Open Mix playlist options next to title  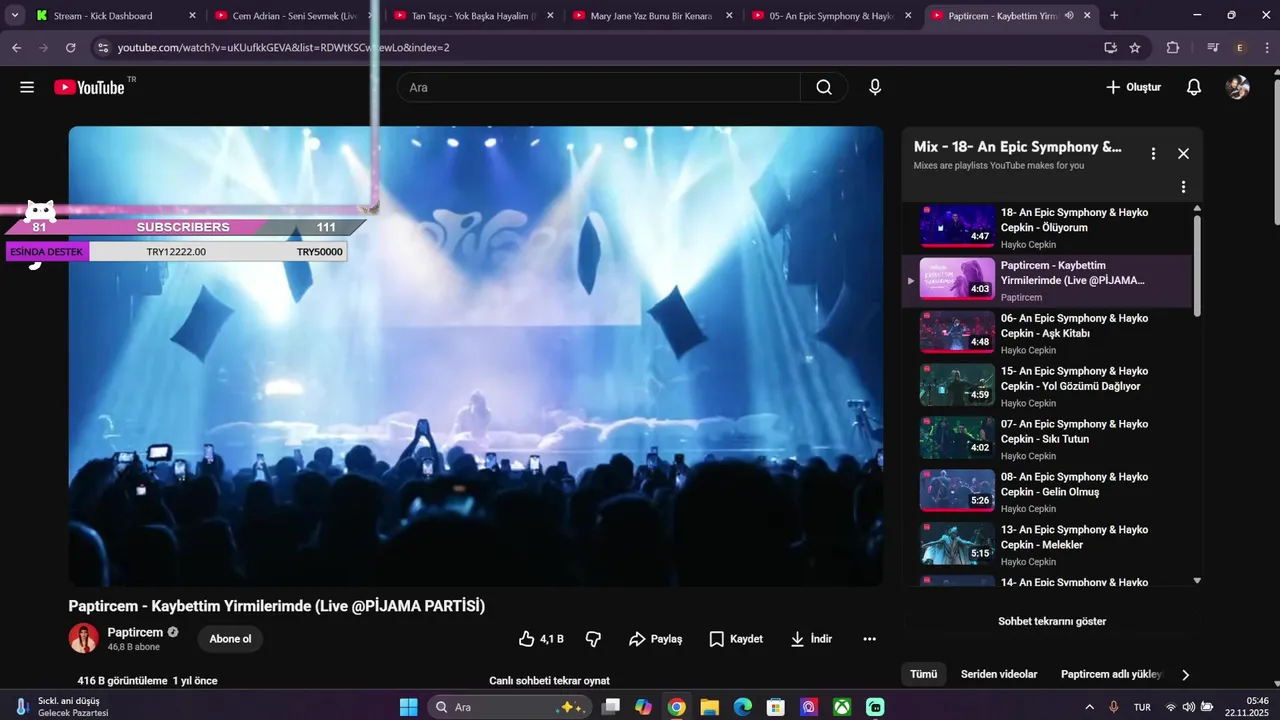point(1153,154)
